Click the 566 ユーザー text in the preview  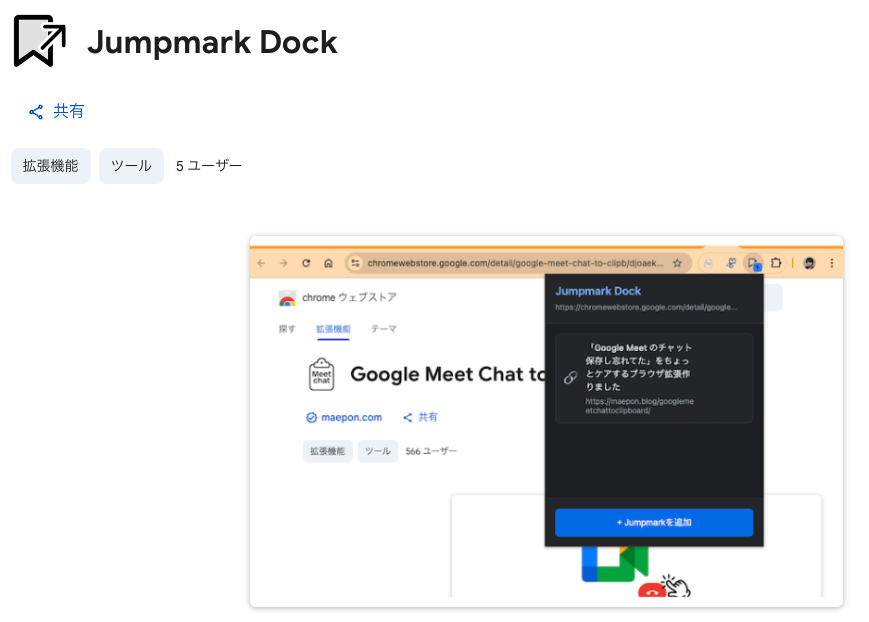431,451
